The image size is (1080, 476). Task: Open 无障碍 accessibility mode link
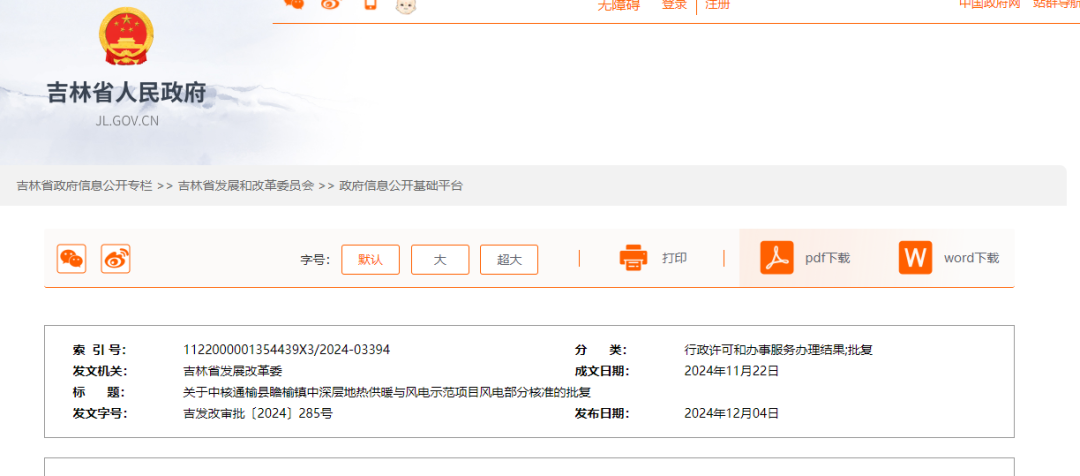pos(618,5)
